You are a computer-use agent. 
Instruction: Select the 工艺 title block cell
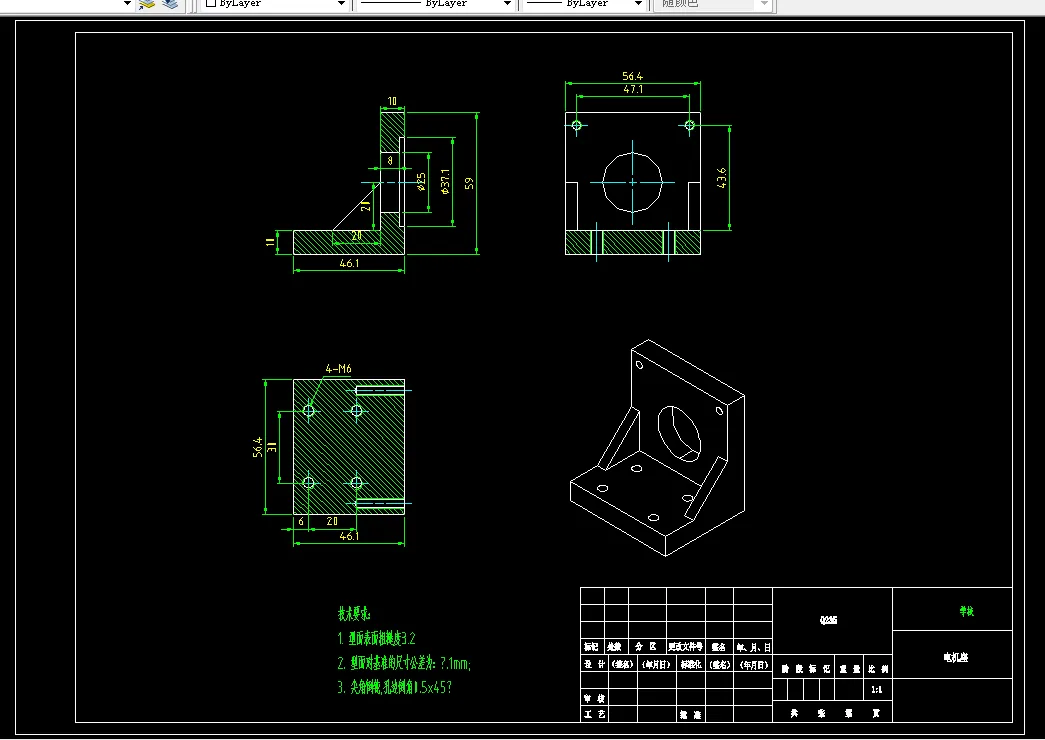594,715
